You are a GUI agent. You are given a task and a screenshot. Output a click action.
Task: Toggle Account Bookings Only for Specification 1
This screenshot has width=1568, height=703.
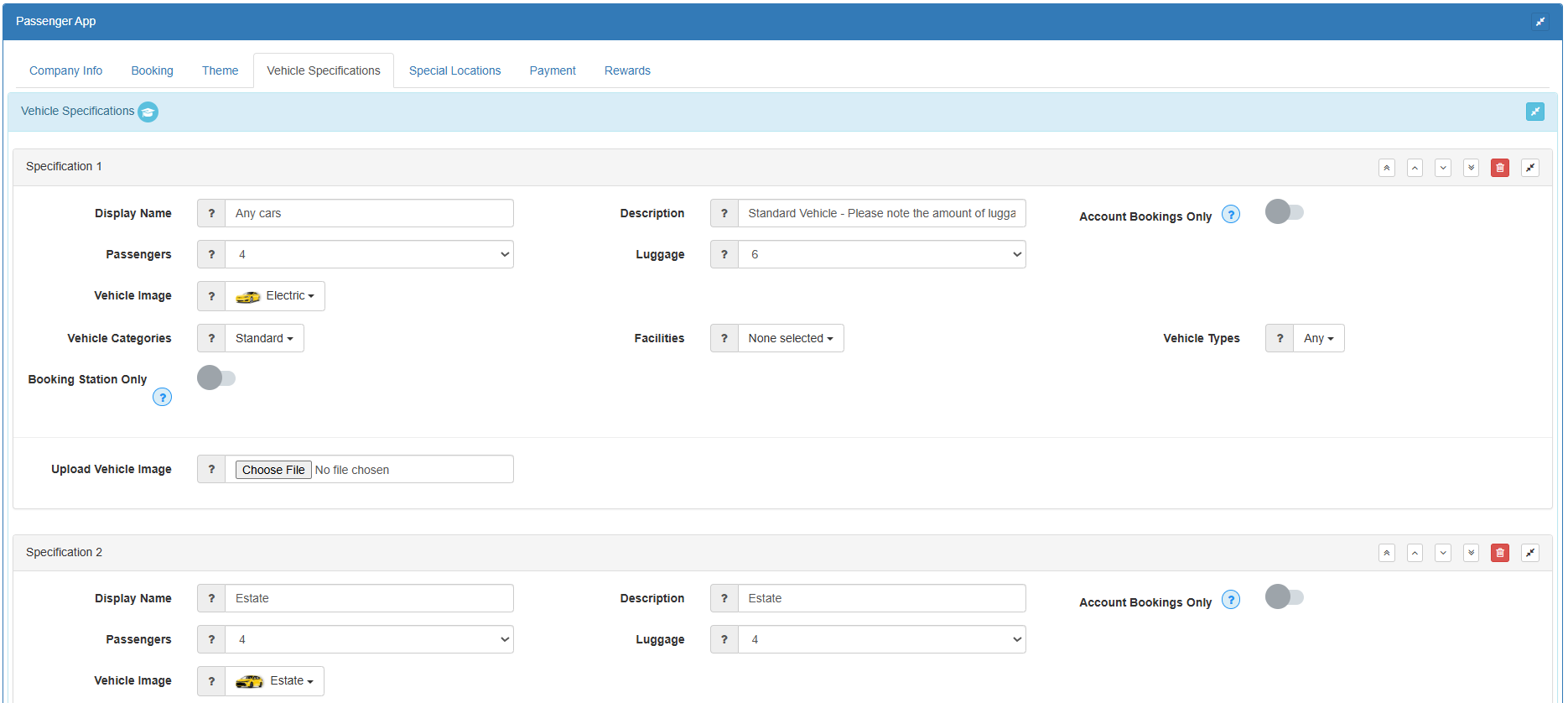tap(1285, 211)
